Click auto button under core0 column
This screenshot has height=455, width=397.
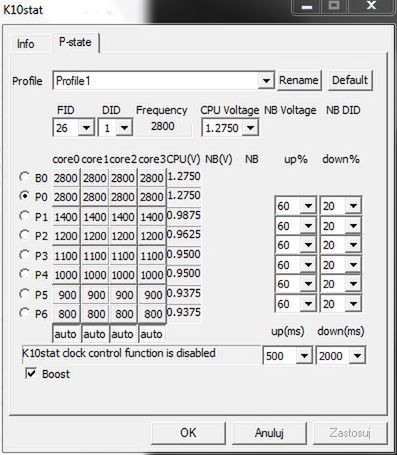coord(66,334)
